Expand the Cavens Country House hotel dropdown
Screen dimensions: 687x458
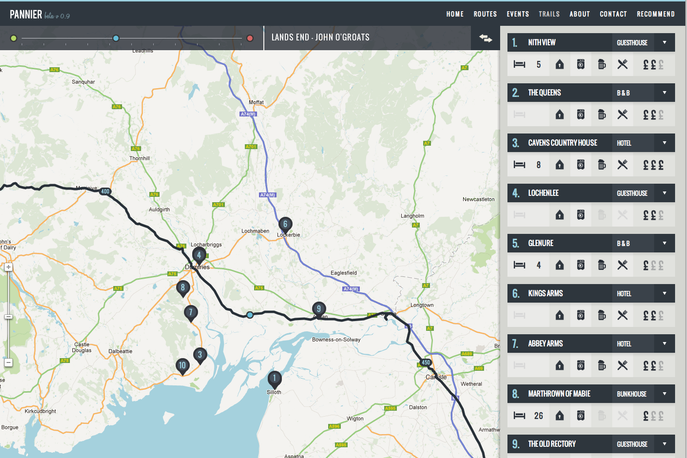[664, 143]
